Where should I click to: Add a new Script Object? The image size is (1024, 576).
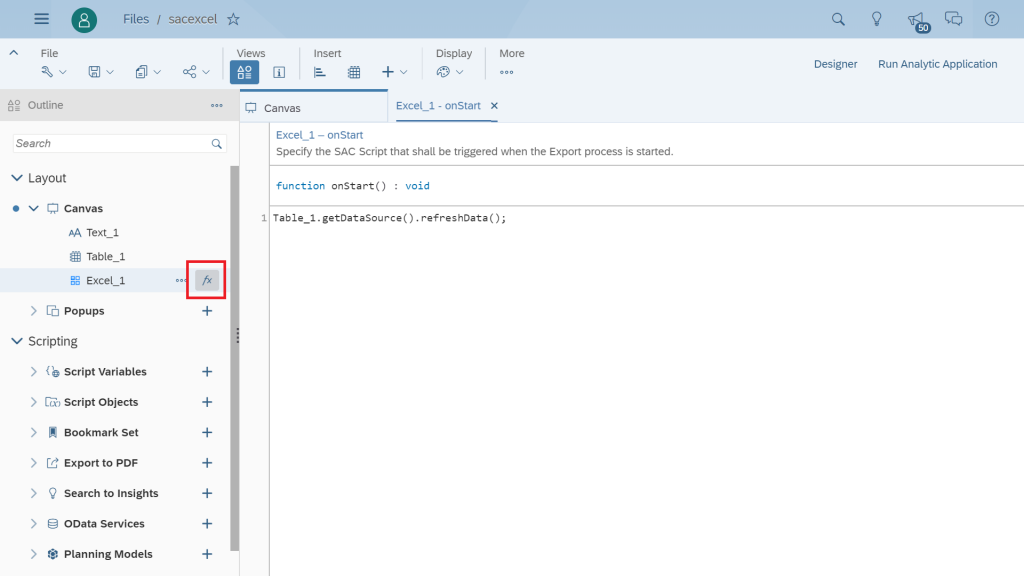click(x=207, y=402)
